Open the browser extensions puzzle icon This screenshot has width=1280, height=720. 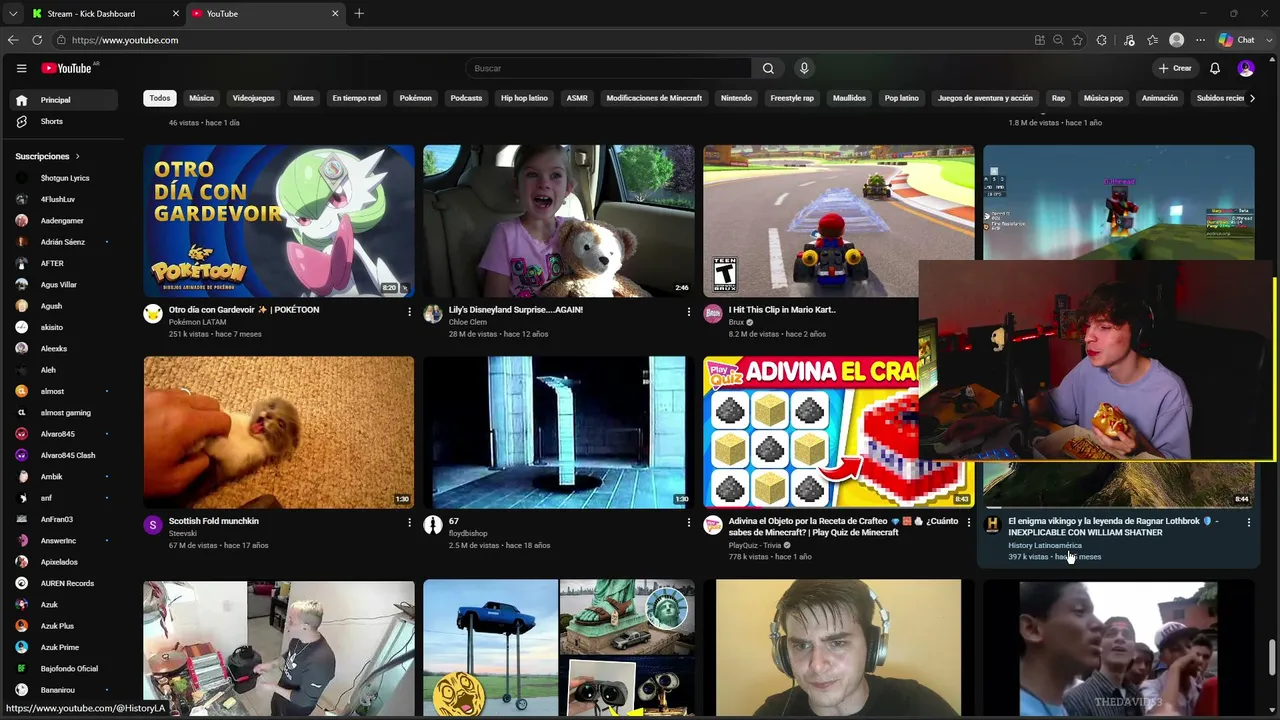point(1102,40)
